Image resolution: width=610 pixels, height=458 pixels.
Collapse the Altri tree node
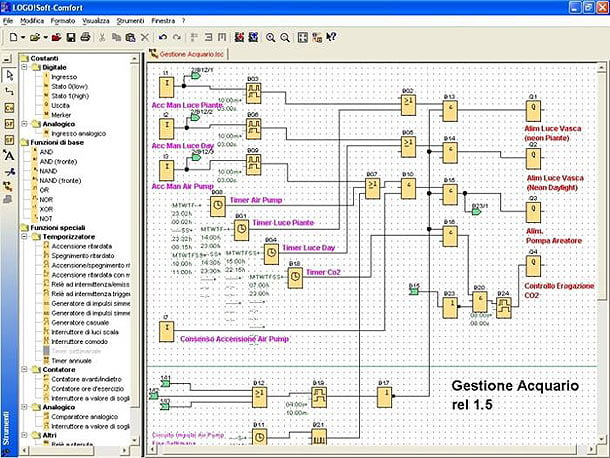tap(25, 435)
